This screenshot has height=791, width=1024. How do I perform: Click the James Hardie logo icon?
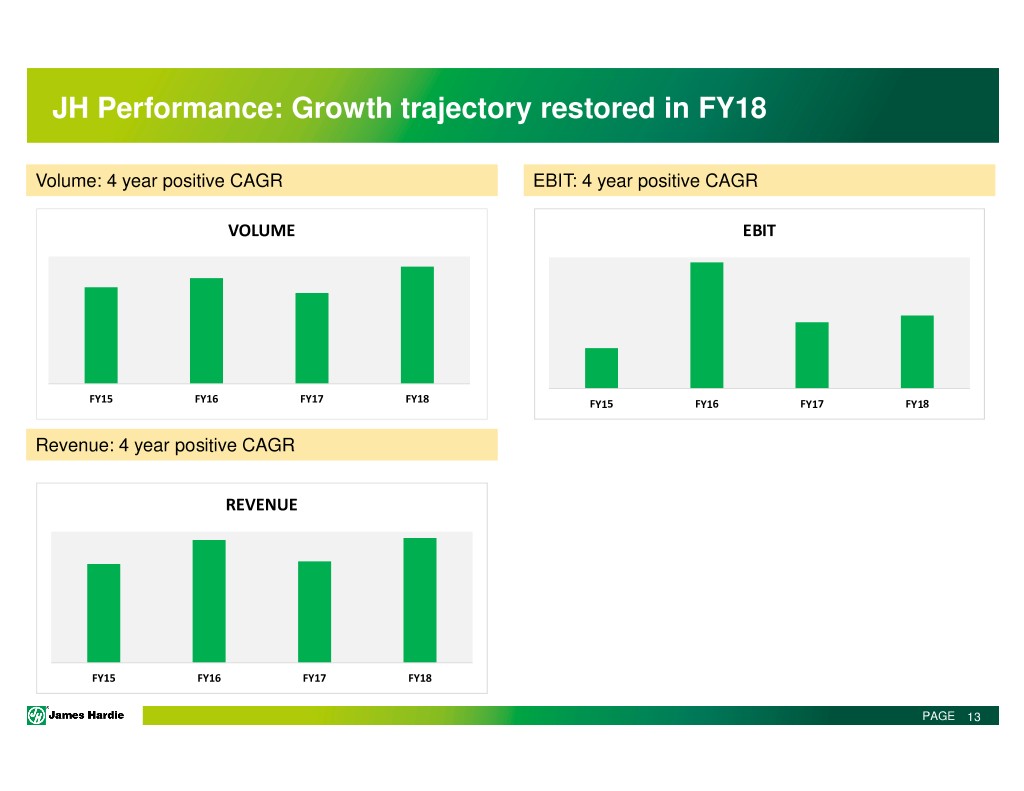pos(36,715)
